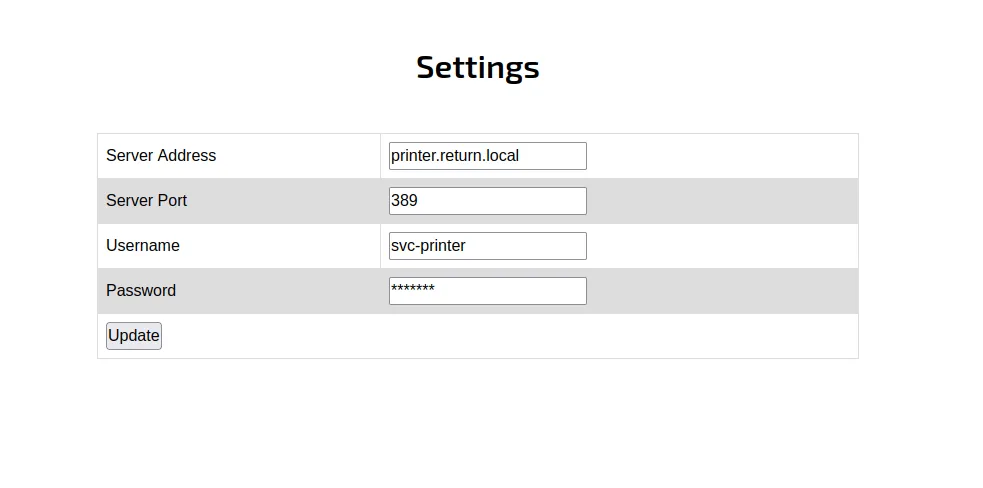Click the Server Address label
Viewport: 983px width, 488px height.
tap(161, 156)
